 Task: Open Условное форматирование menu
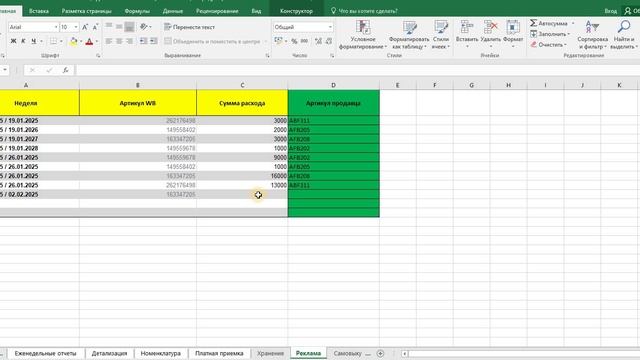coord(363,35)
